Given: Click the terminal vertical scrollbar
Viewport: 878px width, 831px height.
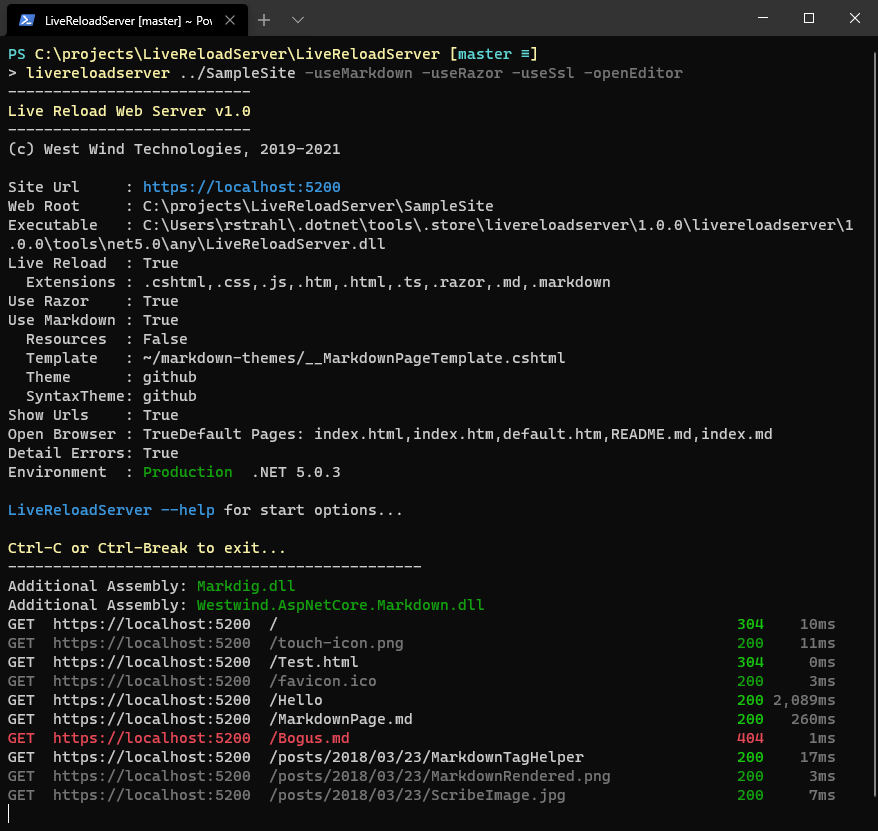Looking at the screenshot, I should [x=875, y=227].
